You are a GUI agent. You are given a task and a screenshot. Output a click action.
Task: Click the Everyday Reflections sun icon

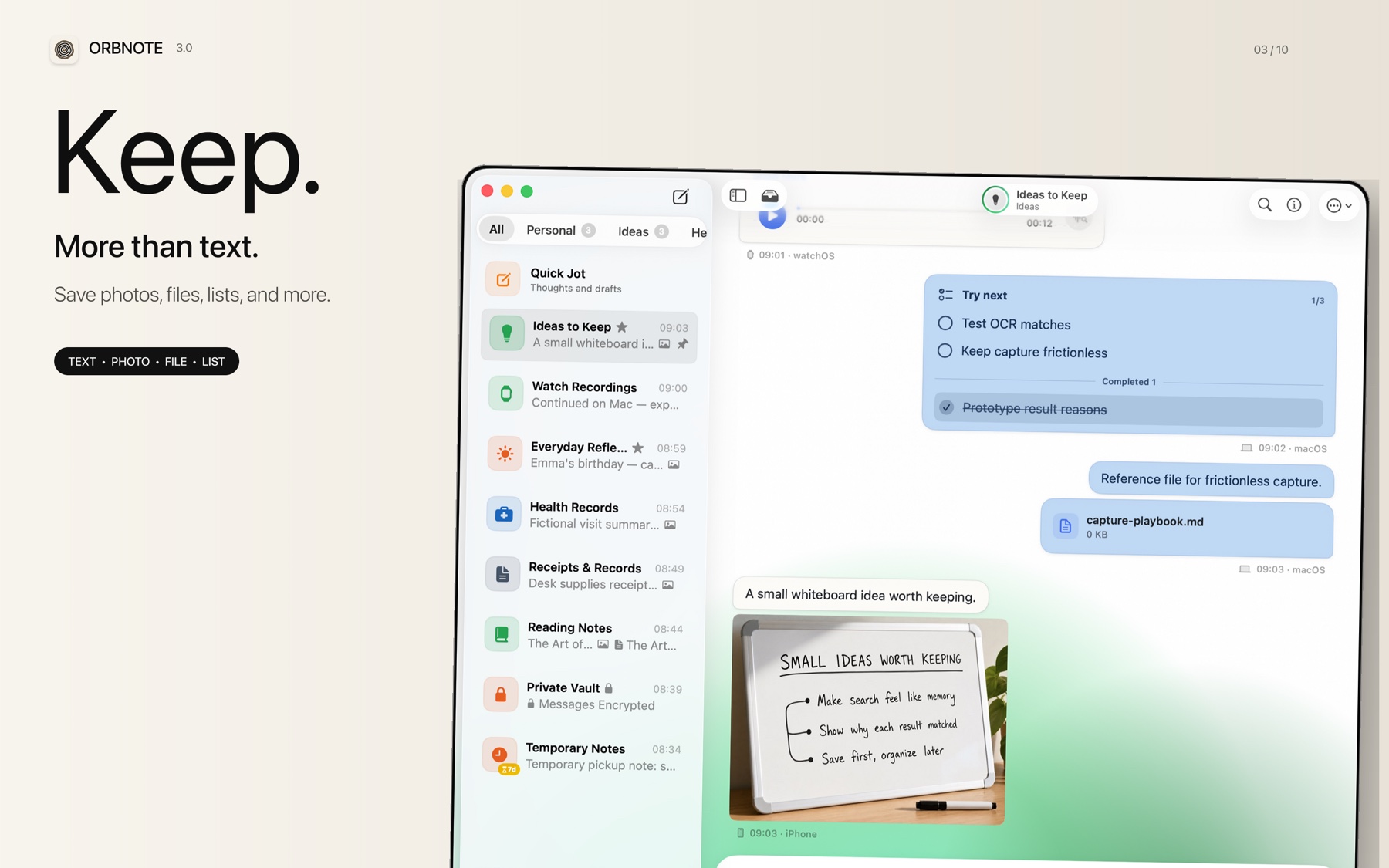505,454
